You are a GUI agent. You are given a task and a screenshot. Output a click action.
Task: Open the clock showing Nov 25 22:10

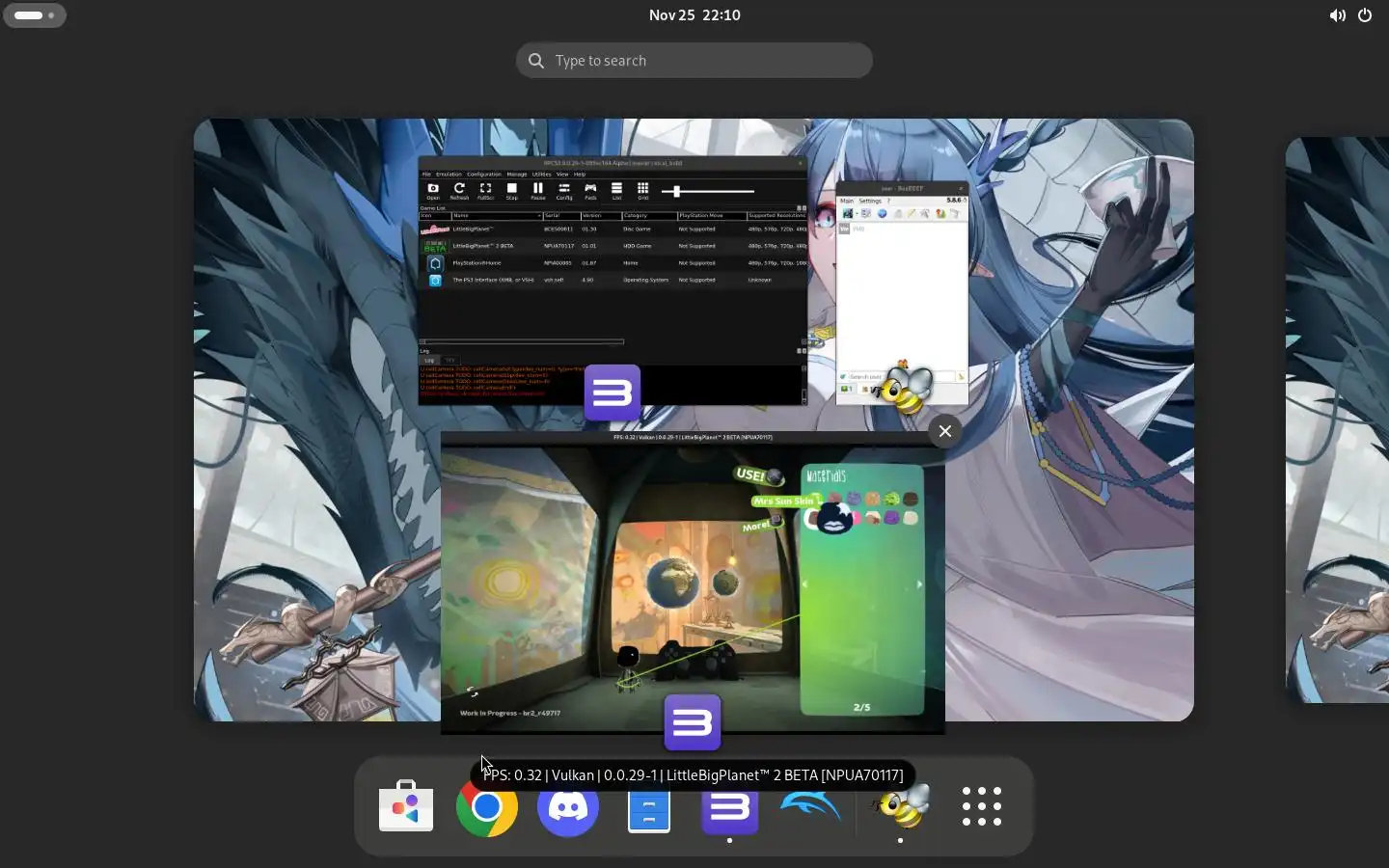[x=694, y=15]
